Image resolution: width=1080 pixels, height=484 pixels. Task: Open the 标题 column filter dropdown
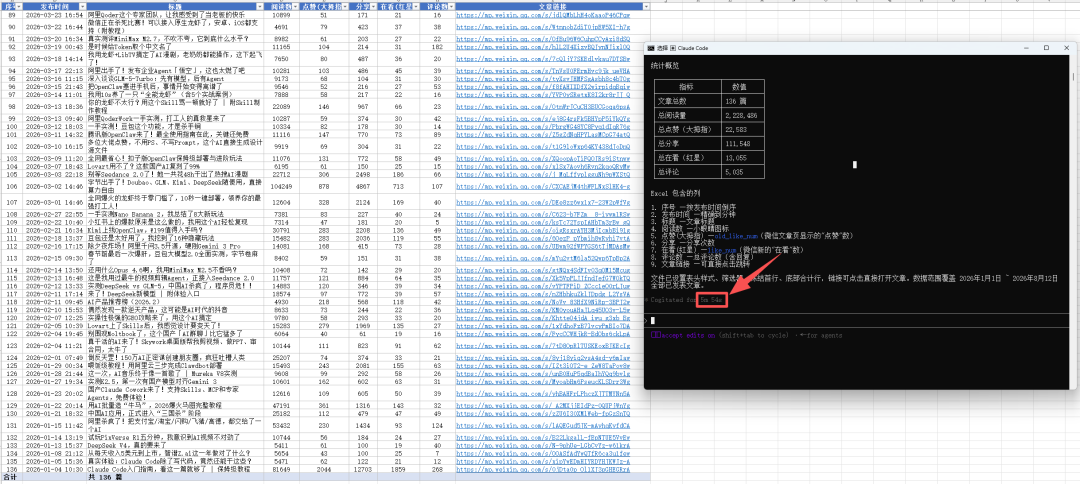click(x=259, y=6)
